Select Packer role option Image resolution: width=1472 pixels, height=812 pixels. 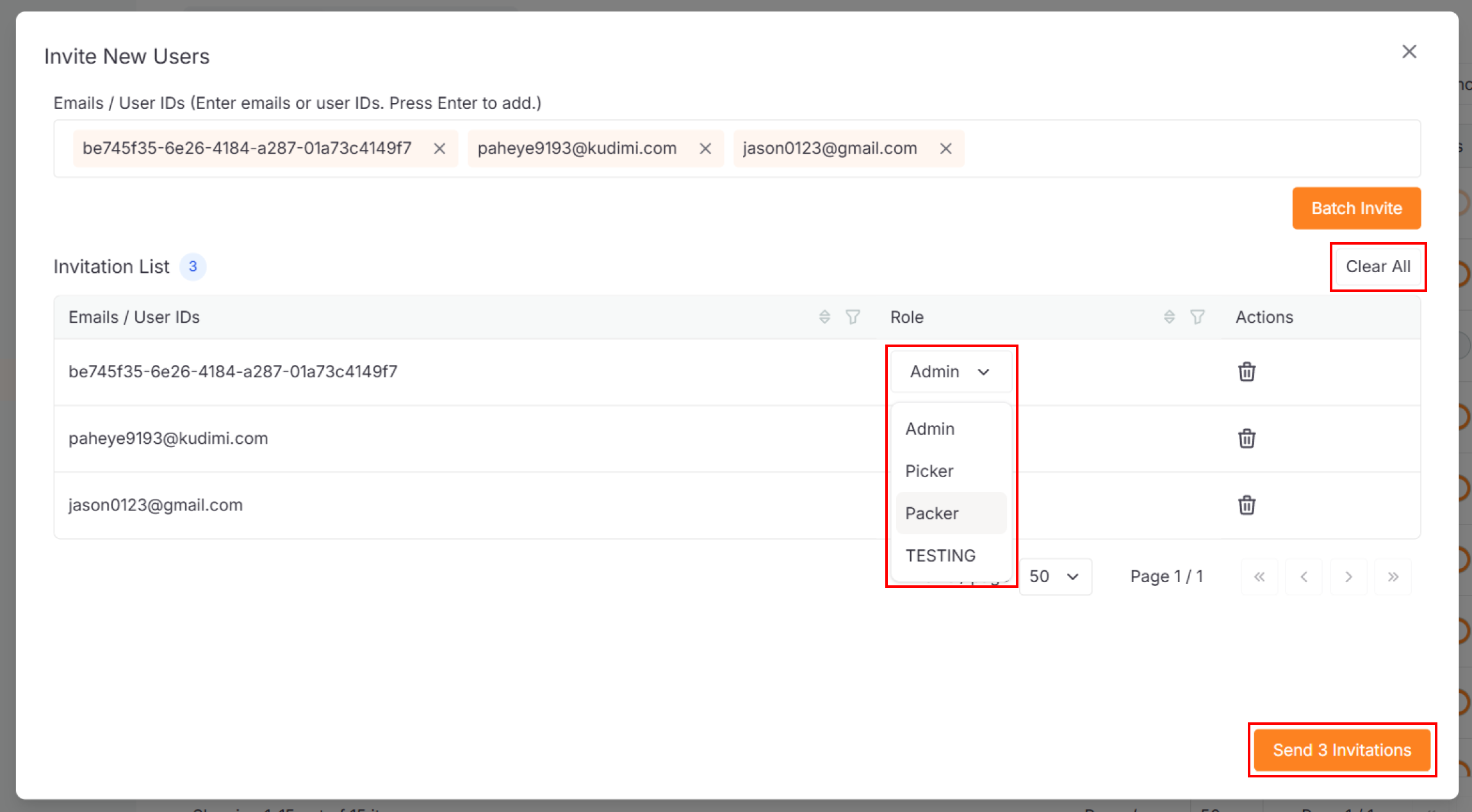pos(932,514)
